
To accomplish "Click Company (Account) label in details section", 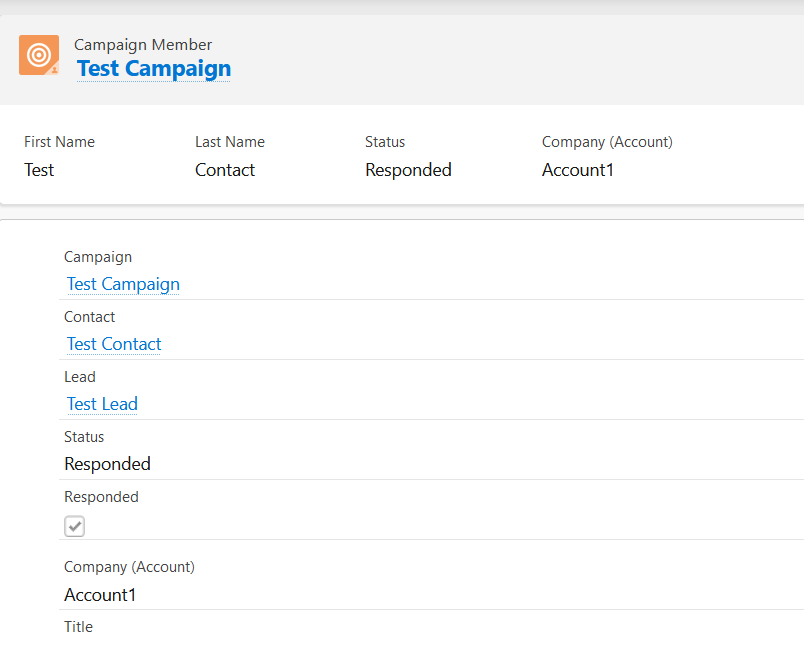I will tap(129, 567).
